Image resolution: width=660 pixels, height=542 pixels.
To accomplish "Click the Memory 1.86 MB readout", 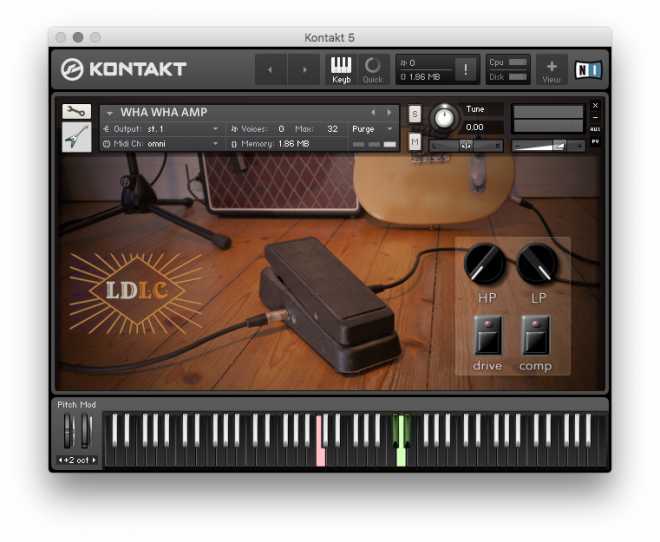I will click(x=270, y=144).
